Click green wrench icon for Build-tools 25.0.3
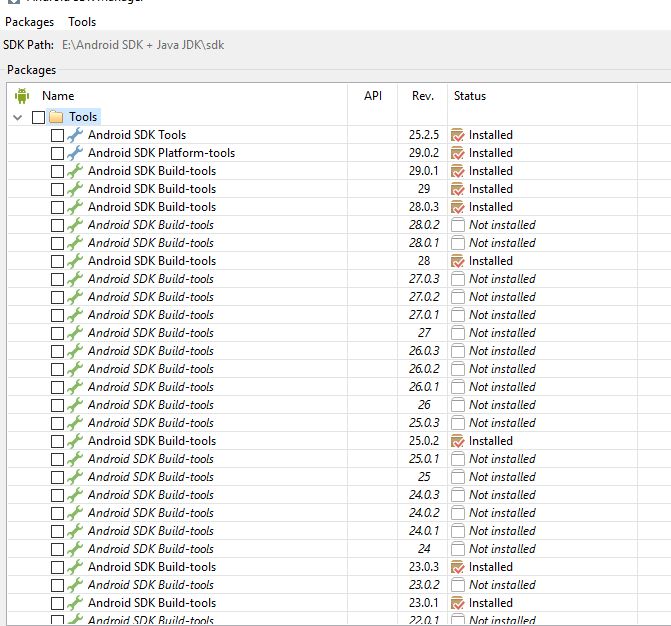This screenshot has height=626, width=671. coord(75,423)
